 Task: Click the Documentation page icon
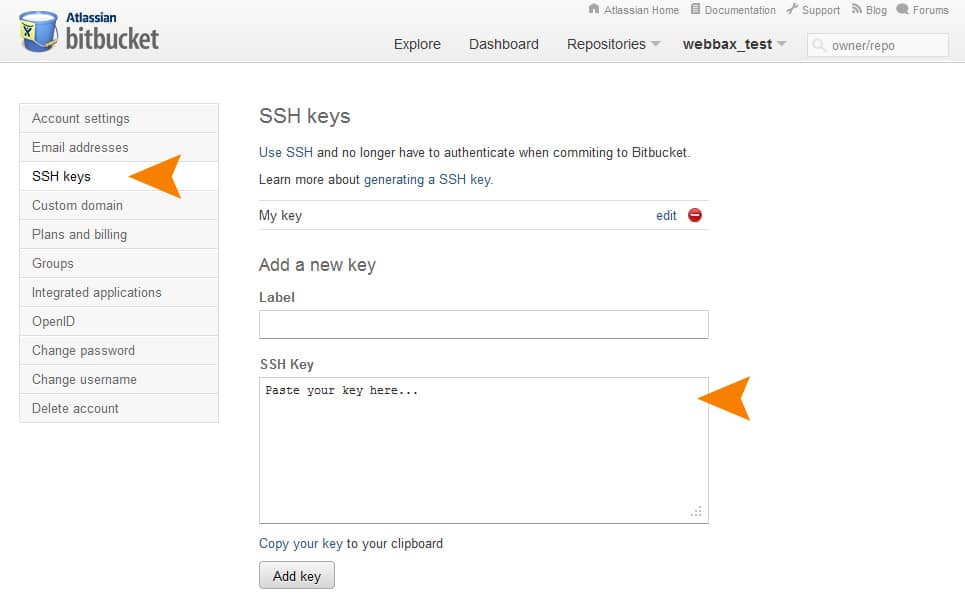tap(695, 9)
